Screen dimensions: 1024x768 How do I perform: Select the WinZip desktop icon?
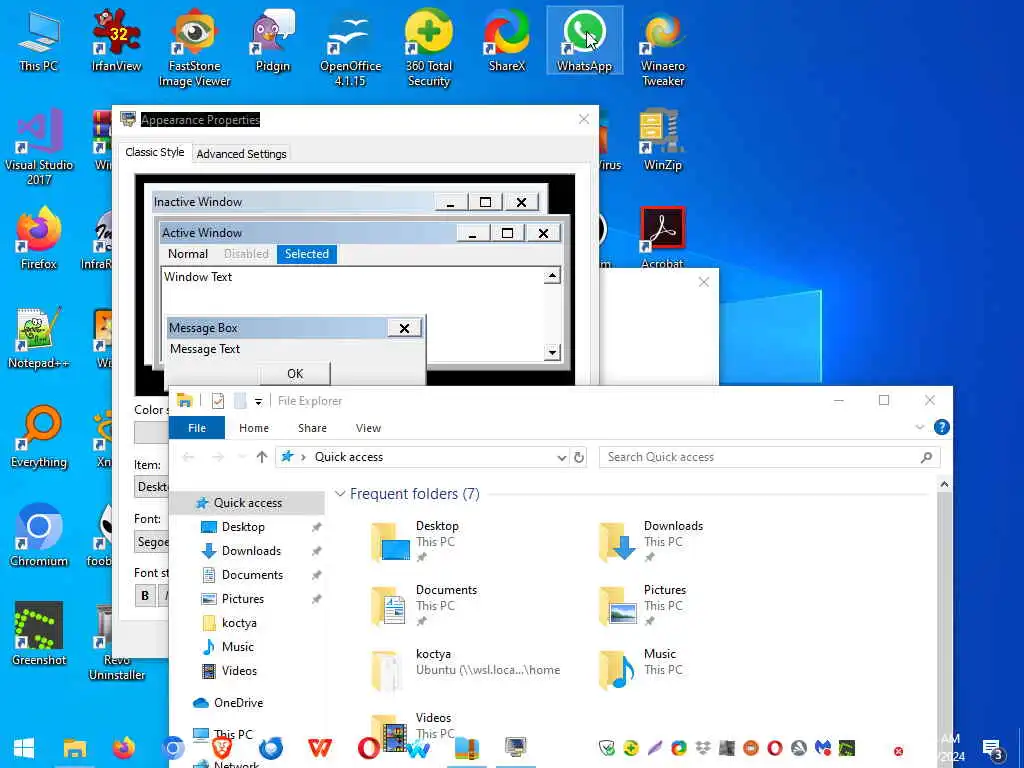tap(662, 140)
